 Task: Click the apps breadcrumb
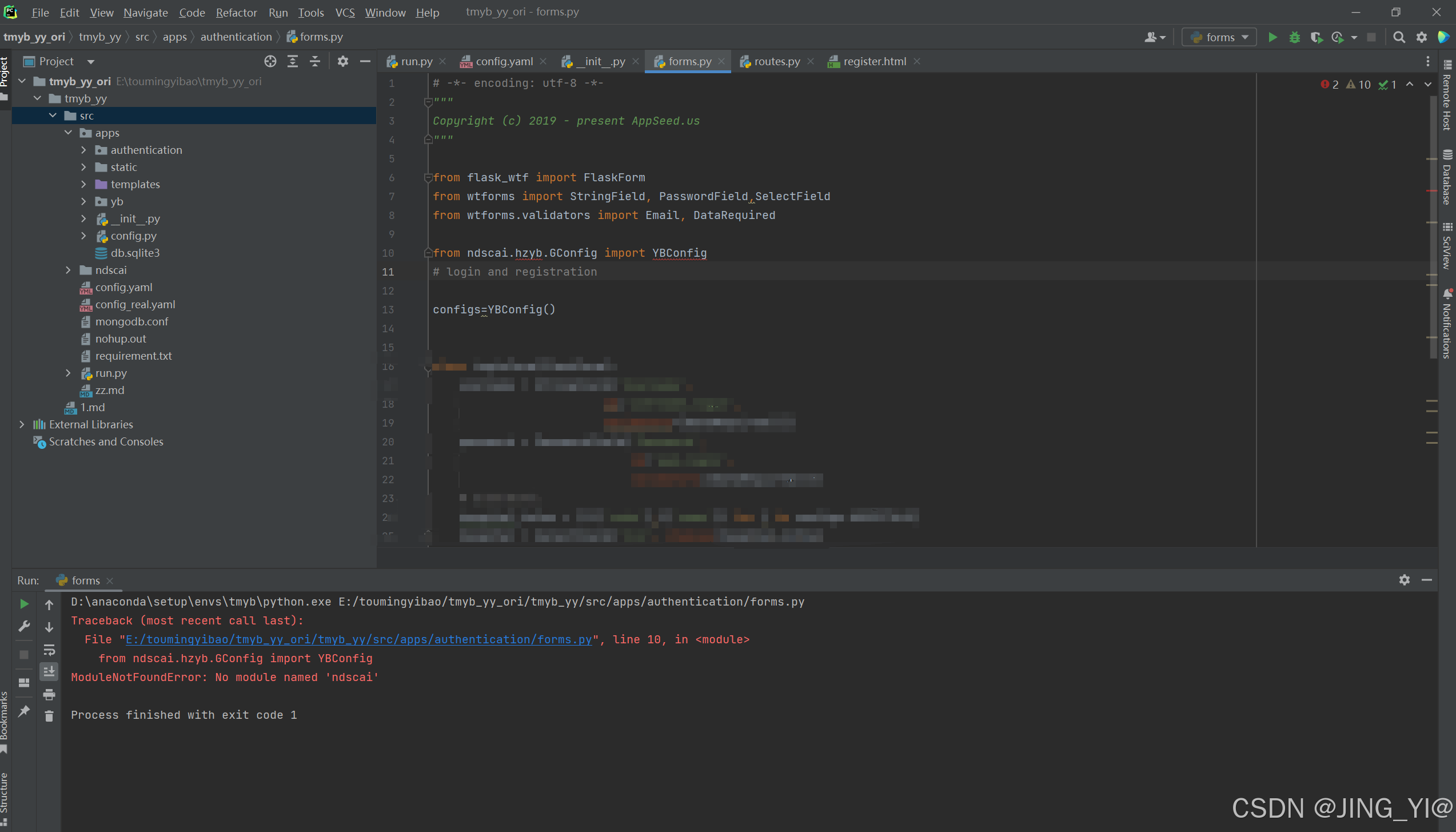[174, 37]
